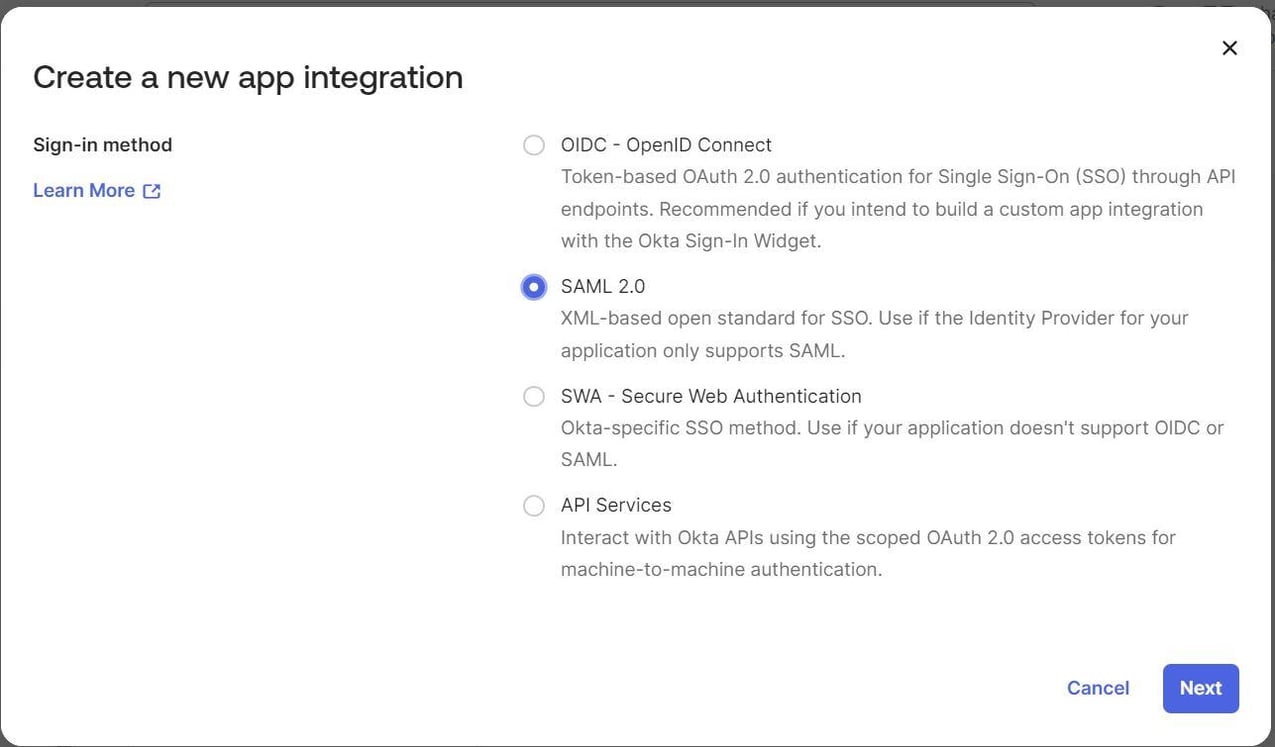Click the external link icon beside Learn More

[152, 190]
